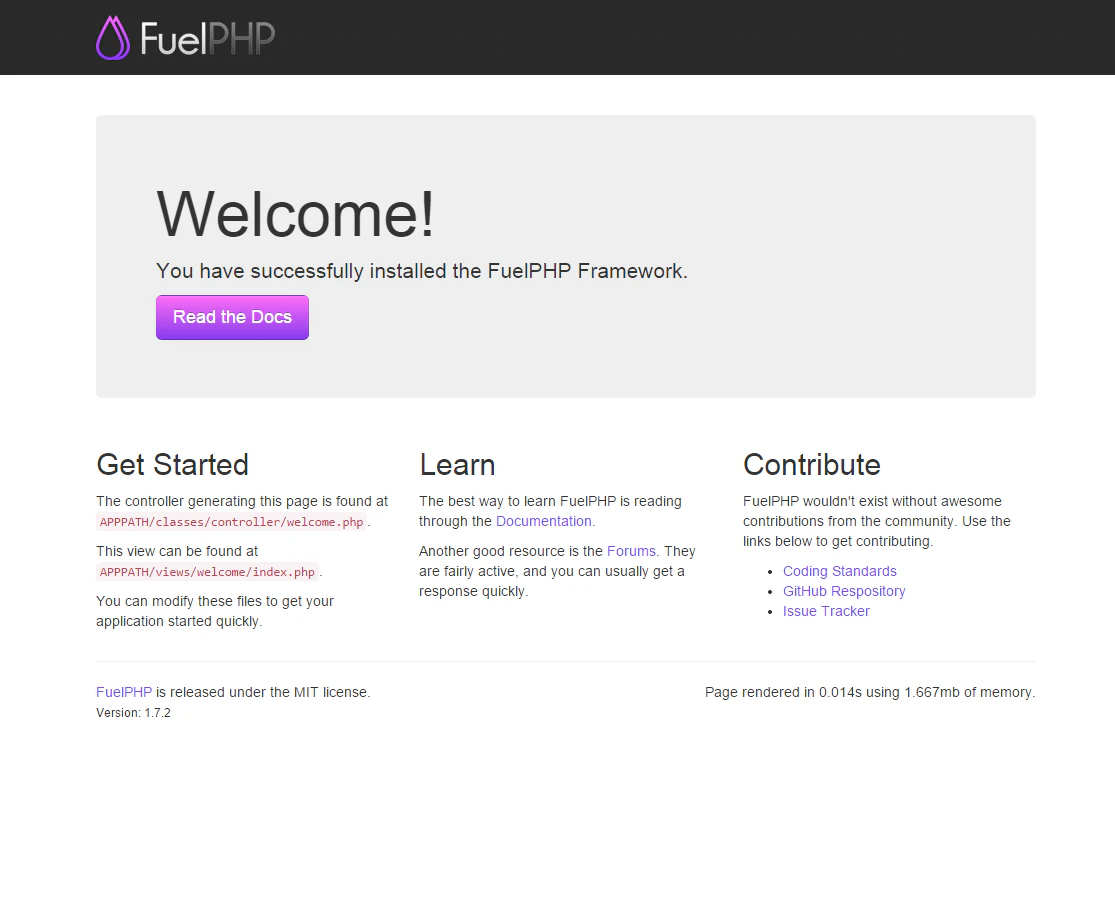
Task: Open the Read the Docs button
Action: pyautogui.click(x=233, y=317)
